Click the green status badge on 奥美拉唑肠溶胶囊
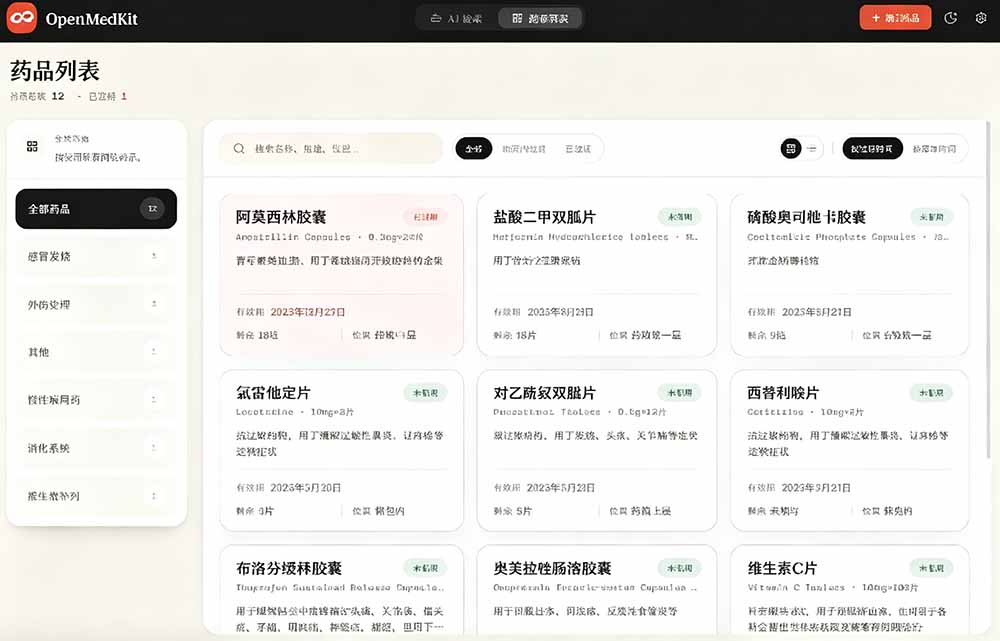Viewport: 1000px width, 641px height. pyautogui.click(x=679, y=568)
